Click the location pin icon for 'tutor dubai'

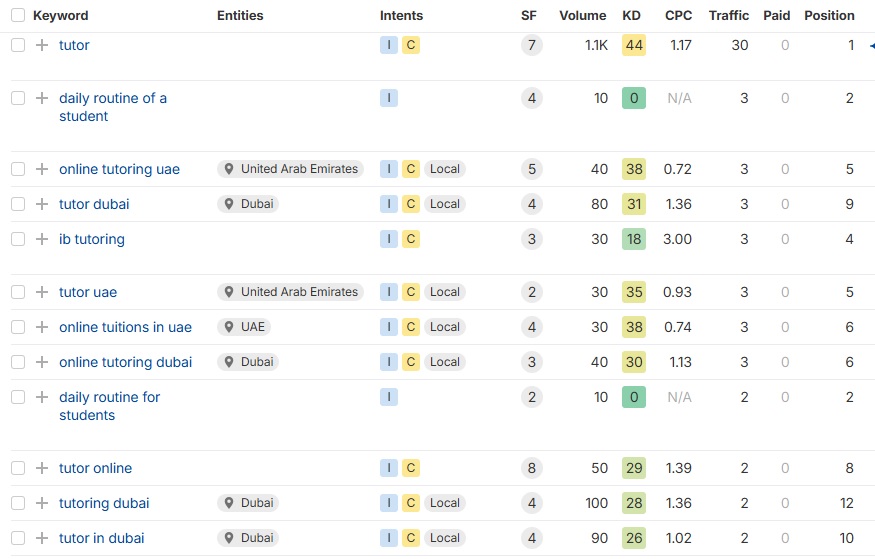click(229, 204)
